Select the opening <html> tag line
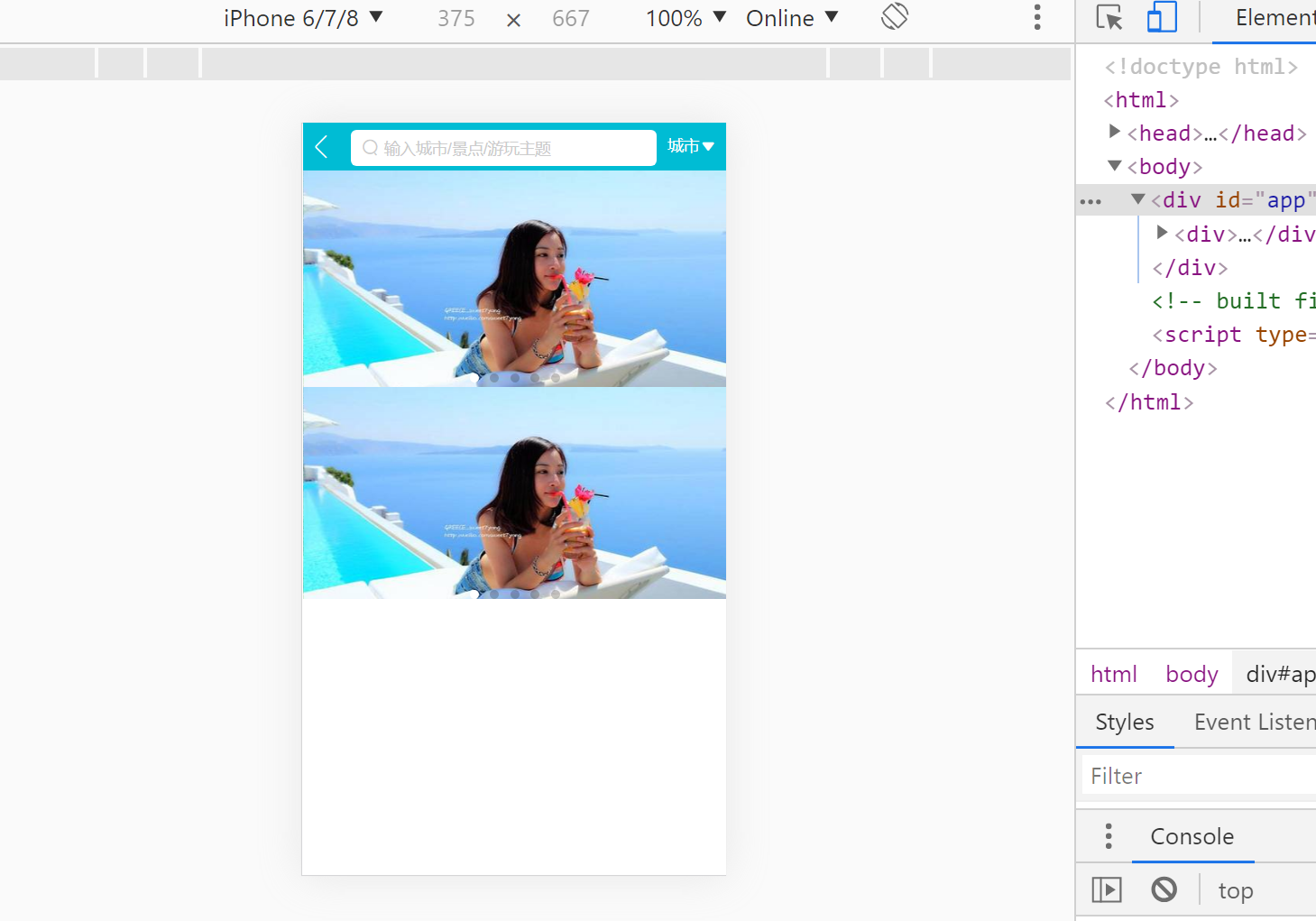 coord(1142,100)
